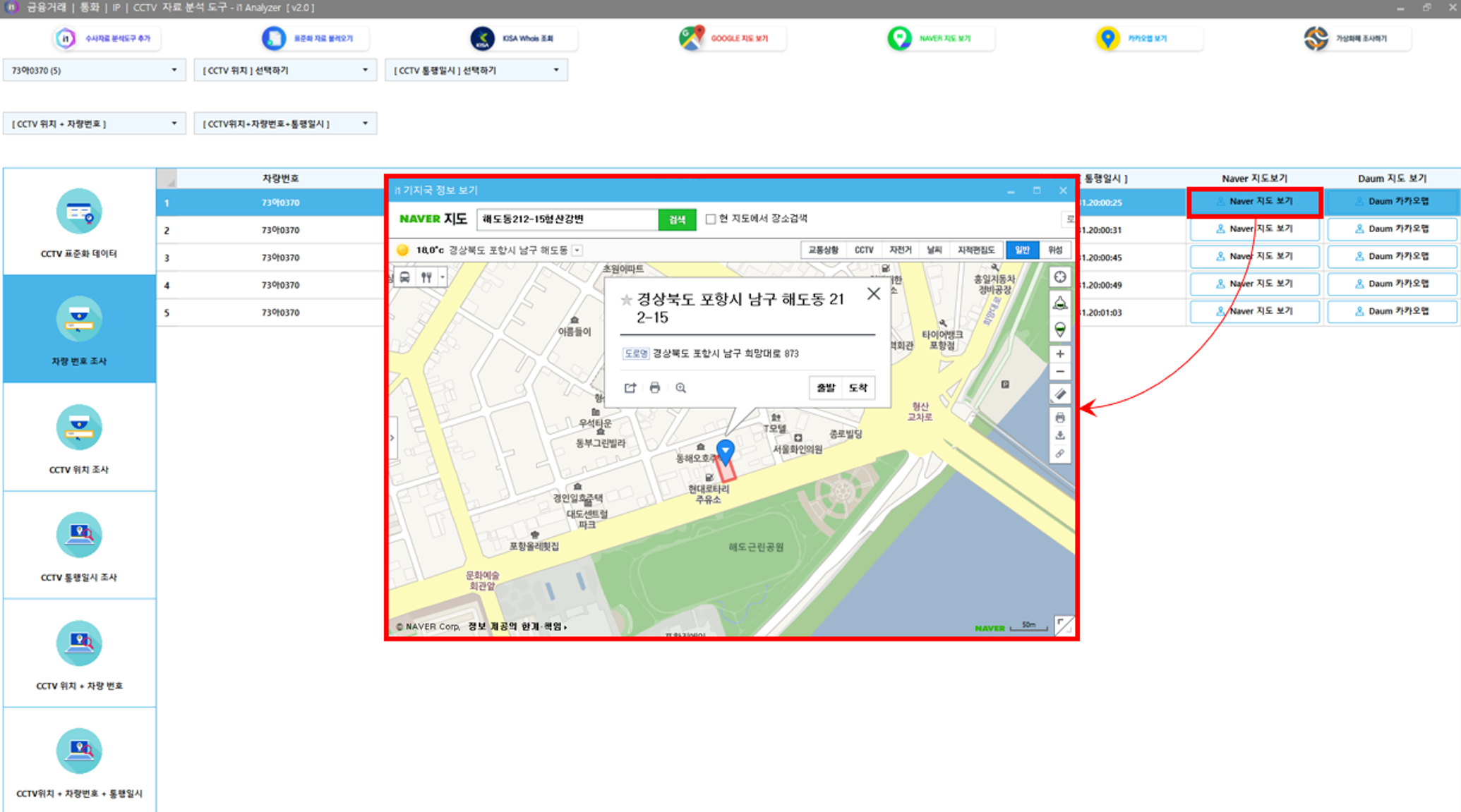This screenshot has height=812, width=1461.
Task: Set address as 출발 departure
Action: pos(825,387)
